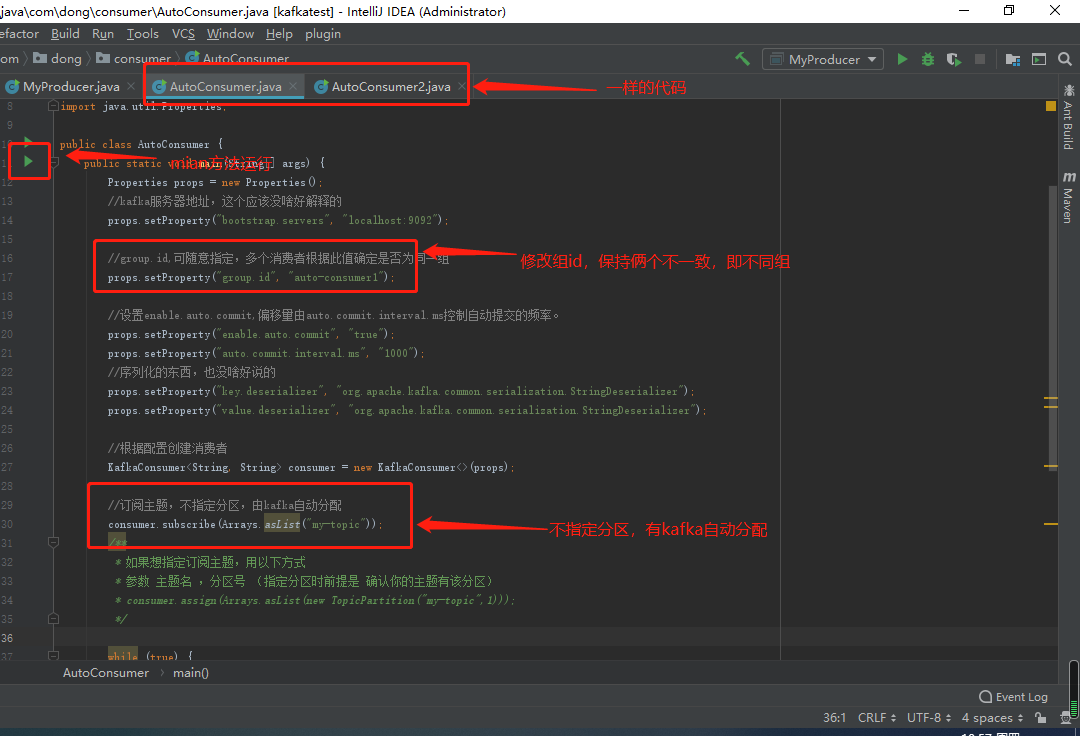The width and height of the screenshot is (1080, 736).
Task: Run with Coverage shield icon
Action: point(954,59)
